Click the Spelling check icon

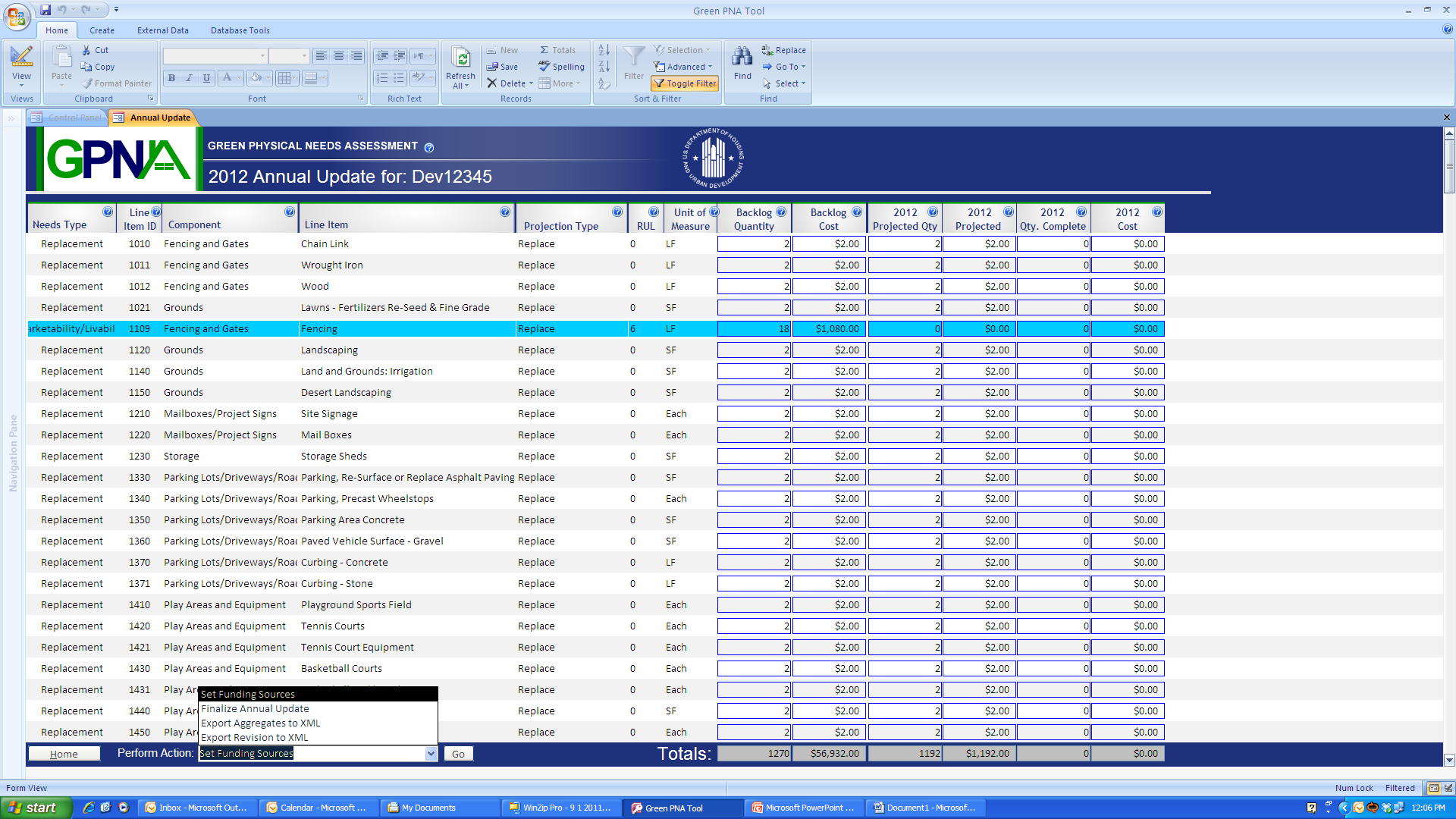(544, 67)
